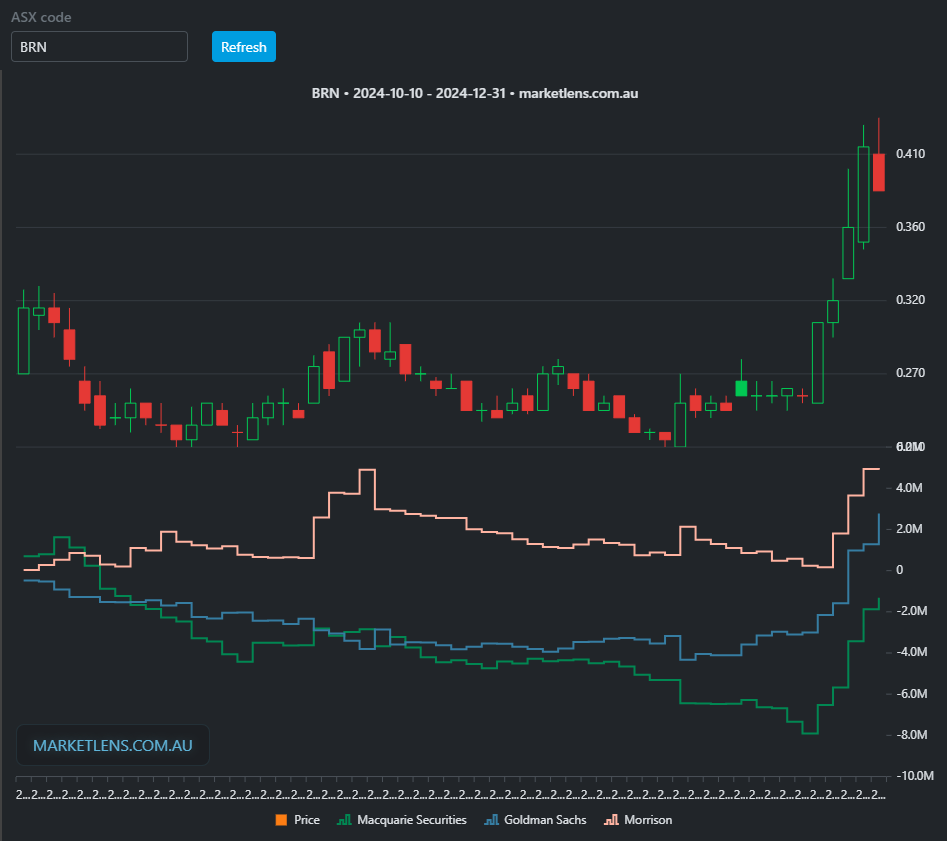Open the MARKETLENS.COM.AU watermark link
947x841 pixels.
pyautogui.click(x=113, y=745)
